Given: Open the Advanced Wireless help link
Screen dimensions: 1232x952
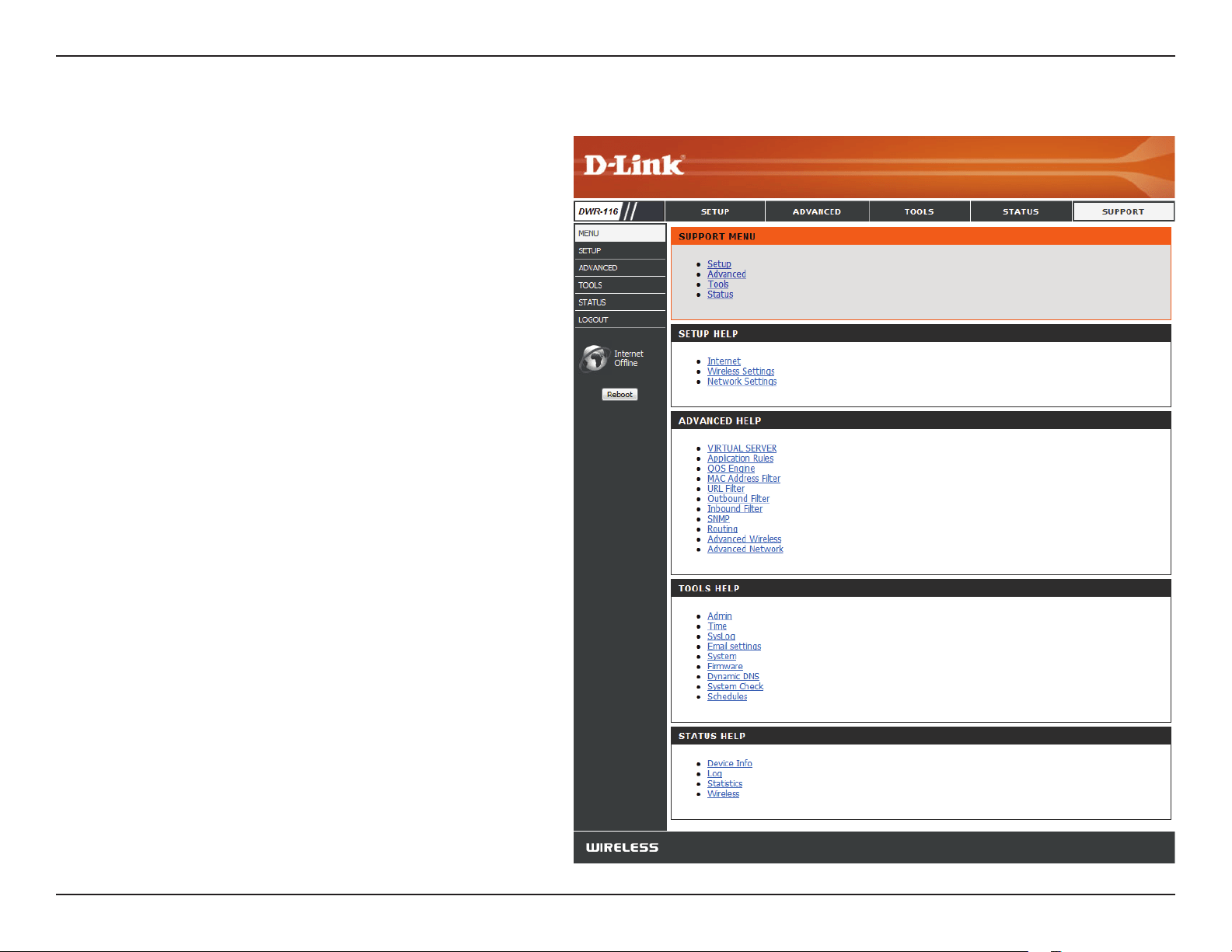Looking at the screenshot, I should pyautogui.click(x=744, y=539).
